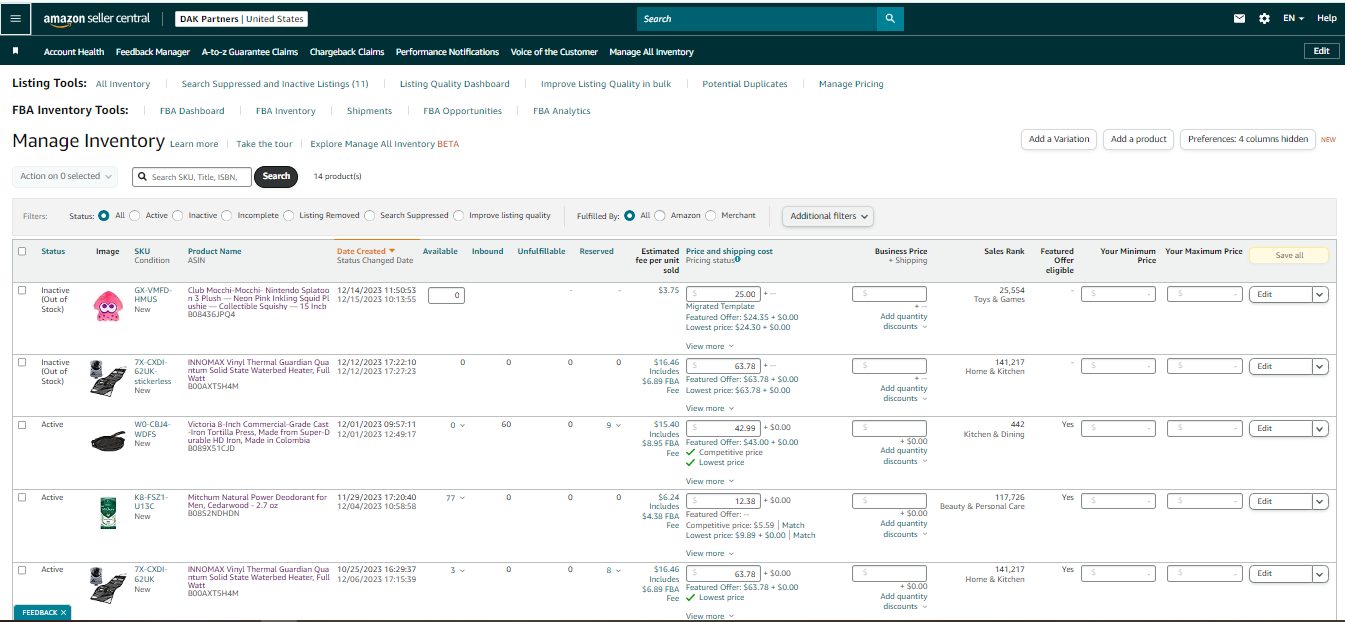The height and width of the screenshot is (622, 1345).
Task: Open Account Health menu item
Action: pos(74,52)
